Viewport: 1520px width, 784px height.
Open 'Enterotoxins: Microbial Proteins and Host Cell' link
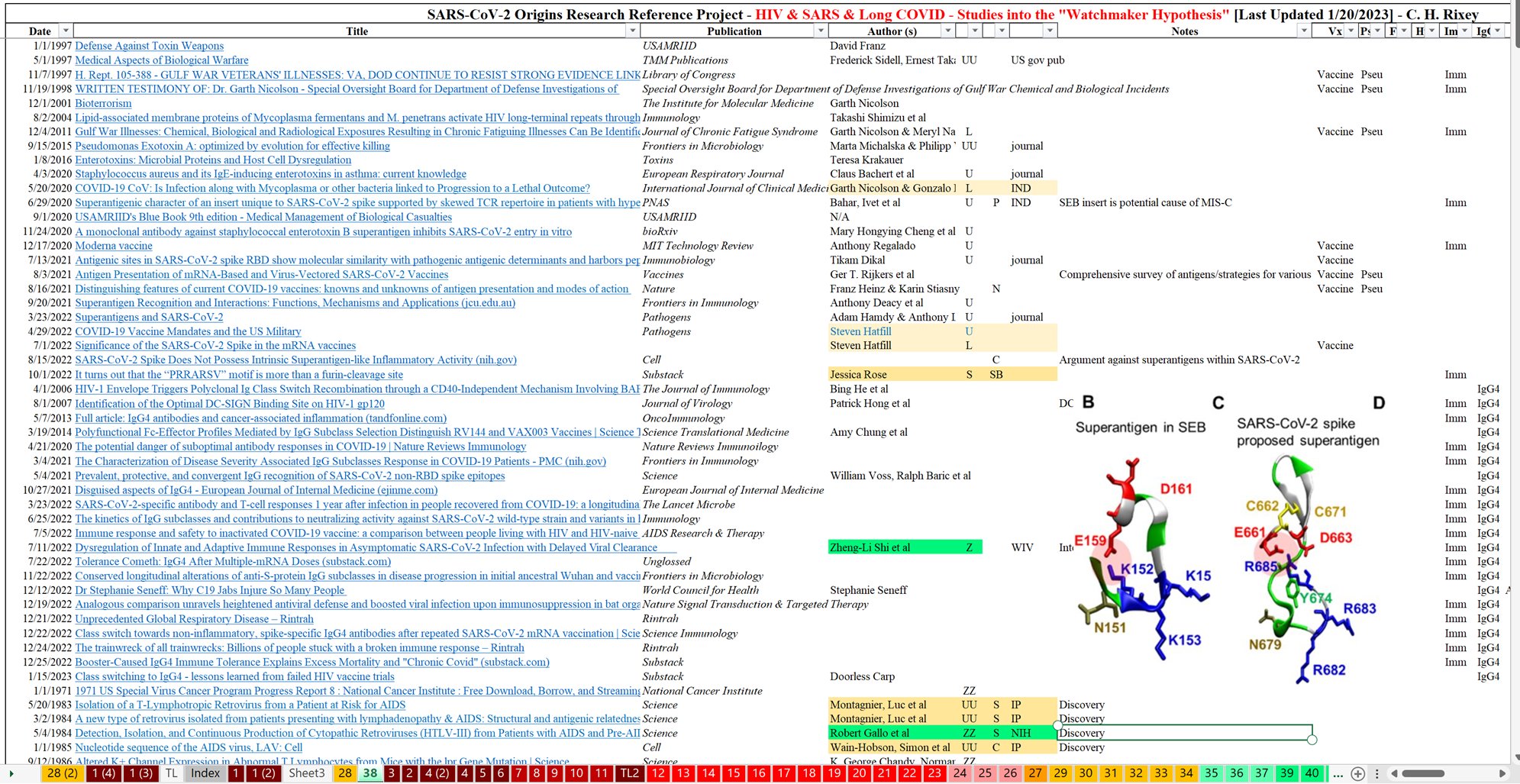[213, 160]
